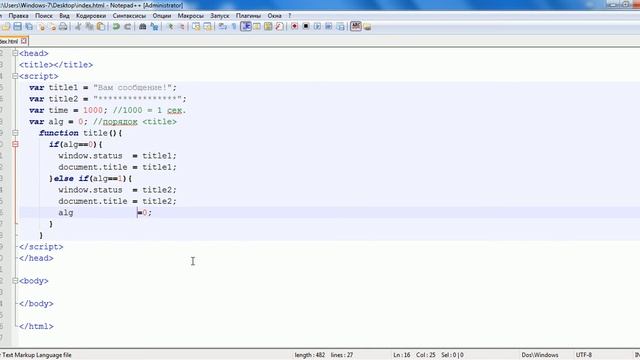This screenshot has height=360, width=640.
Task: Open the Replace dialog icon
Action: pyautogui.click(x=154, y=27)
